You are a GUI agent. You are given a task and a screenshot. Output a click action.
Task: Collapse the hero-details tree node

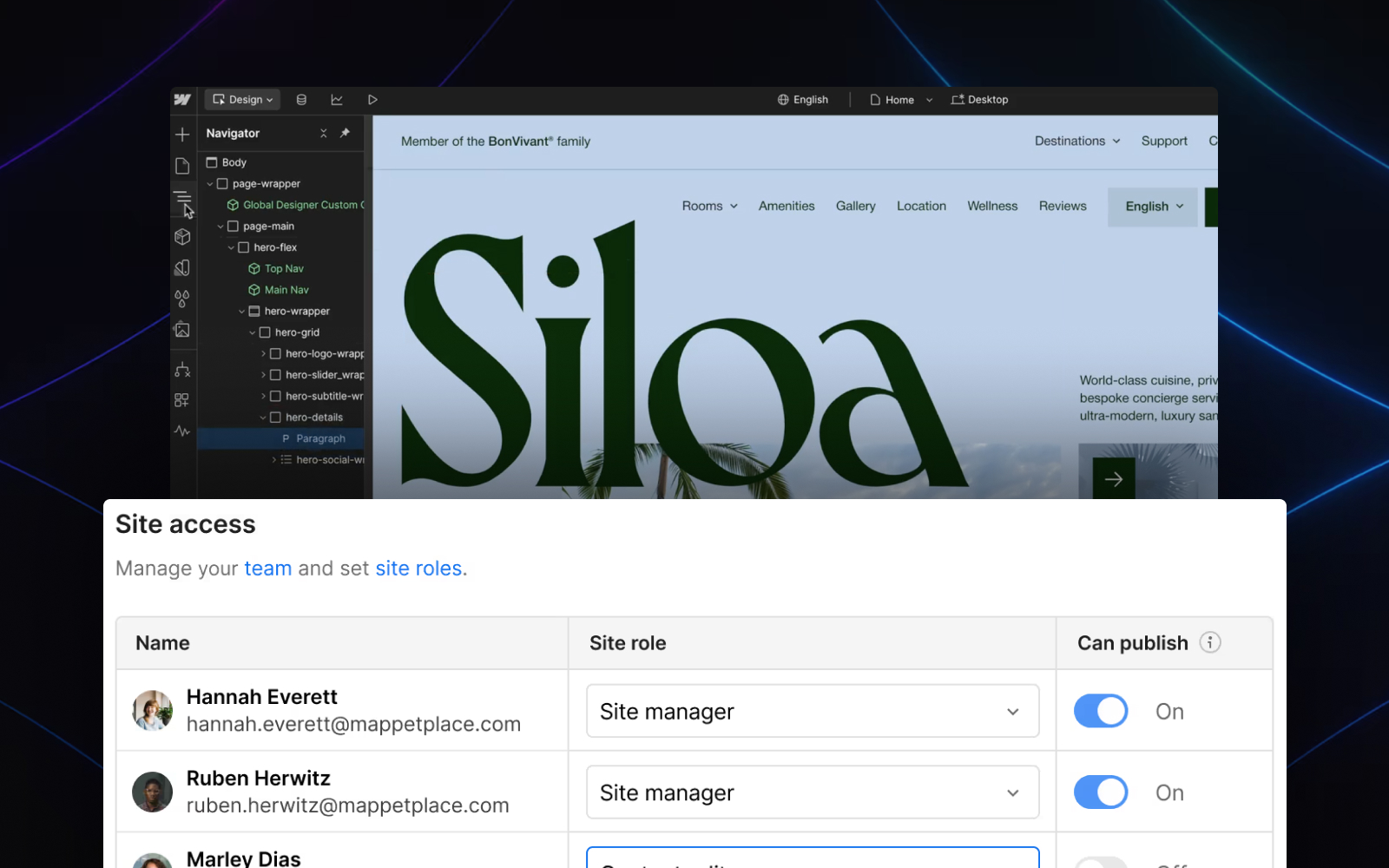click(263, 418)
